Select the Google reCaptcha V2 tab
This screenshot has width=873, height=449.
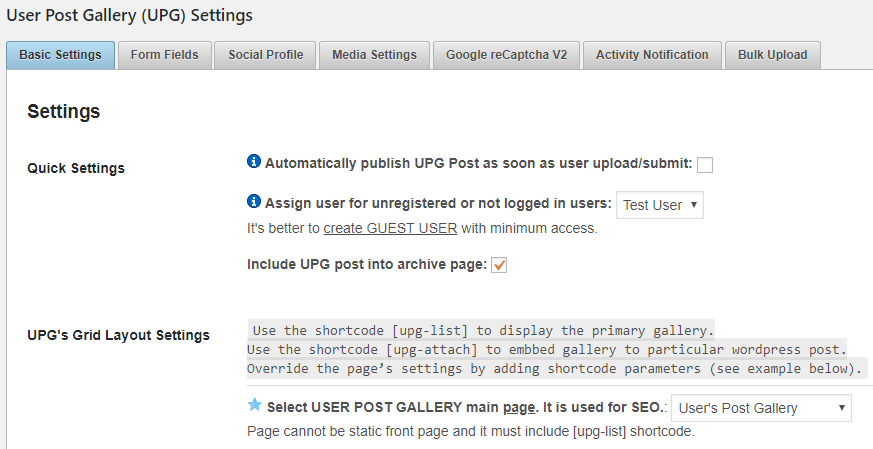tap(506, 55)
